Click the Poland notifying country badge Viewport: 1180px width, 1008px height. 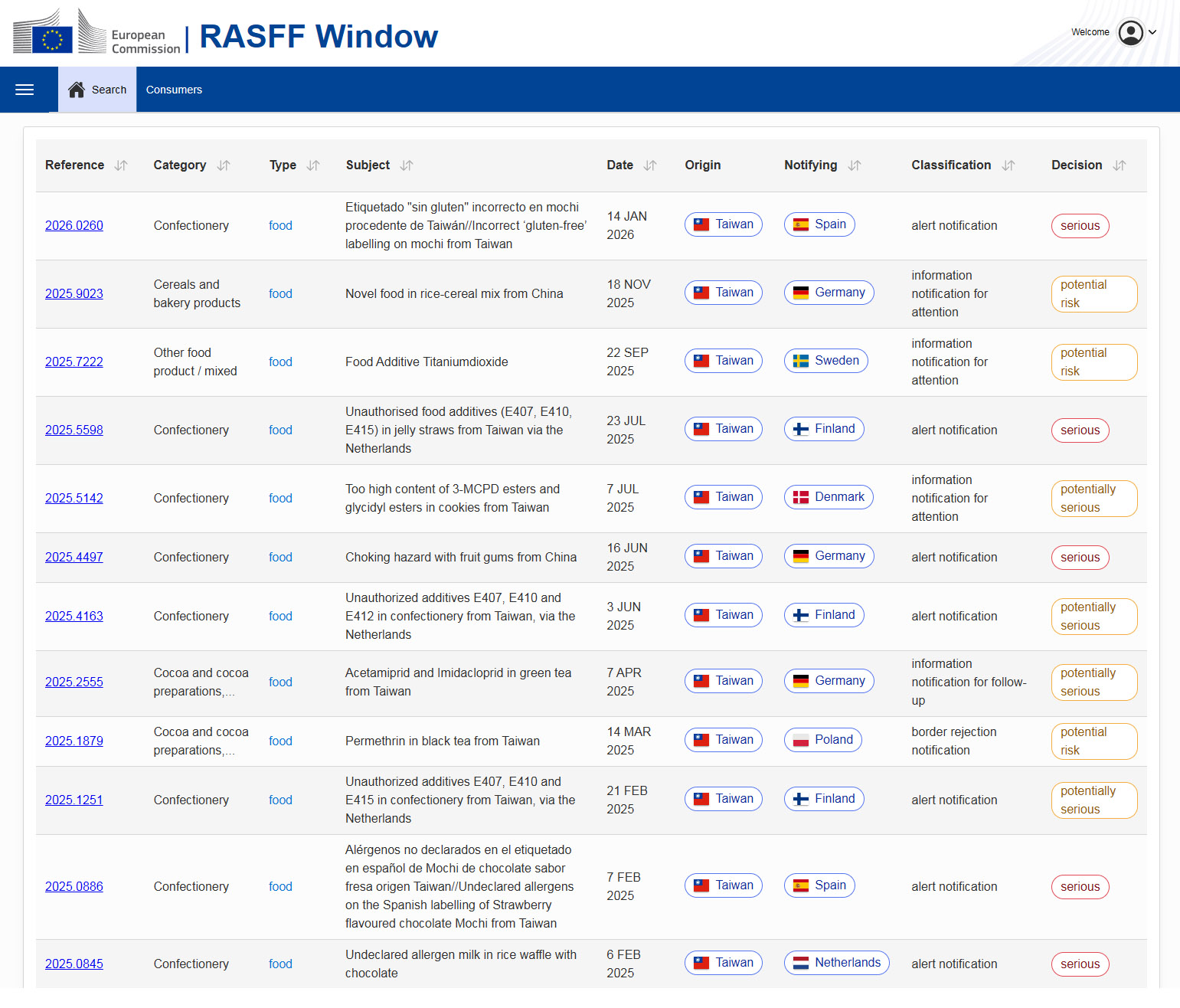[x=822, y=740]
